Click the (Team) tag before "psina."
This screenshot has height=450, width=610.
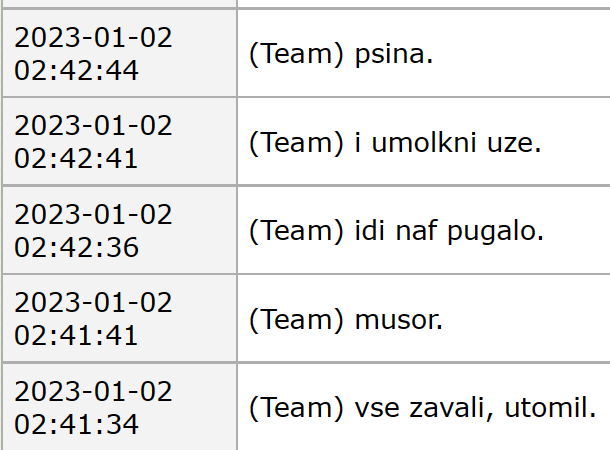click(297, 54)
